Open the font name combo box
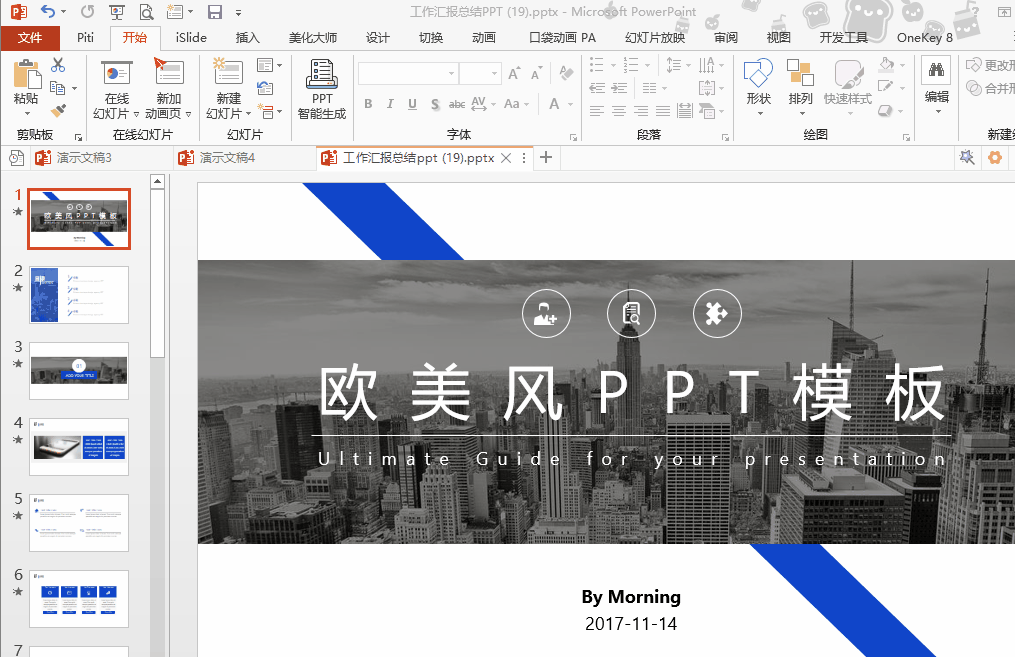This screenshot has height=657, width=1015. coord(408,73)
